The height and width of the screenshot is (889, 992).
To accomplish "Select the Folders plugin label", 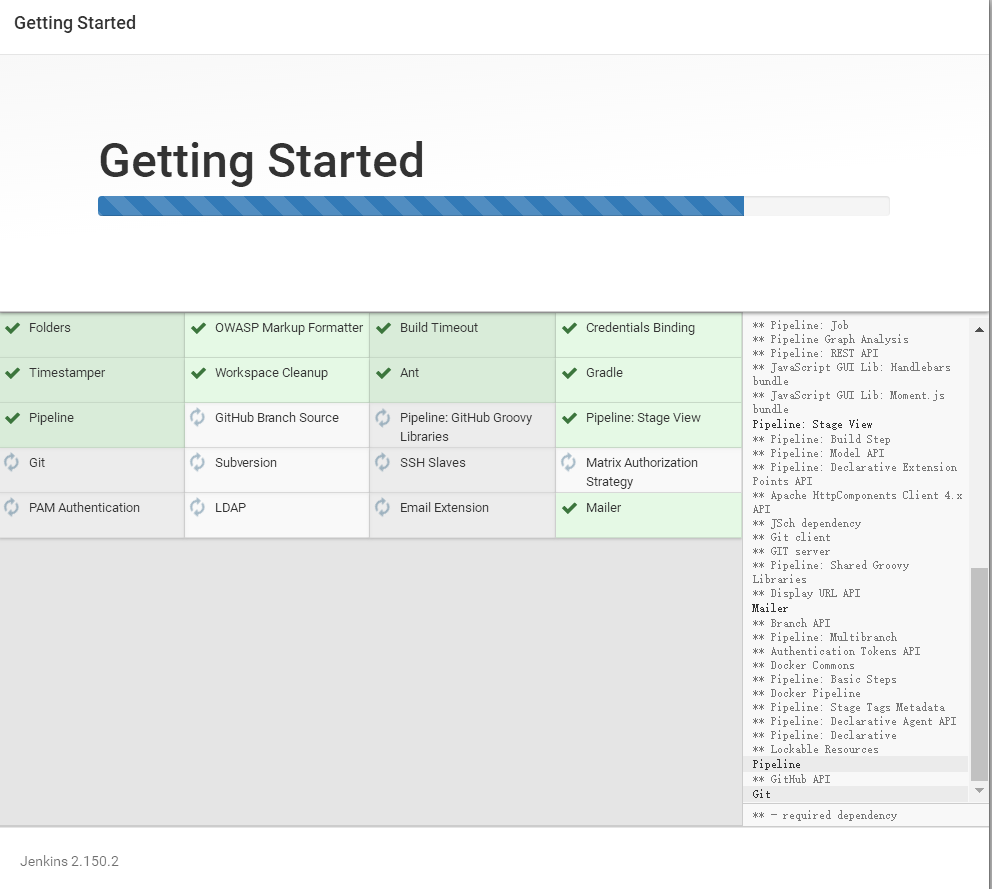I will click(50, 328).
